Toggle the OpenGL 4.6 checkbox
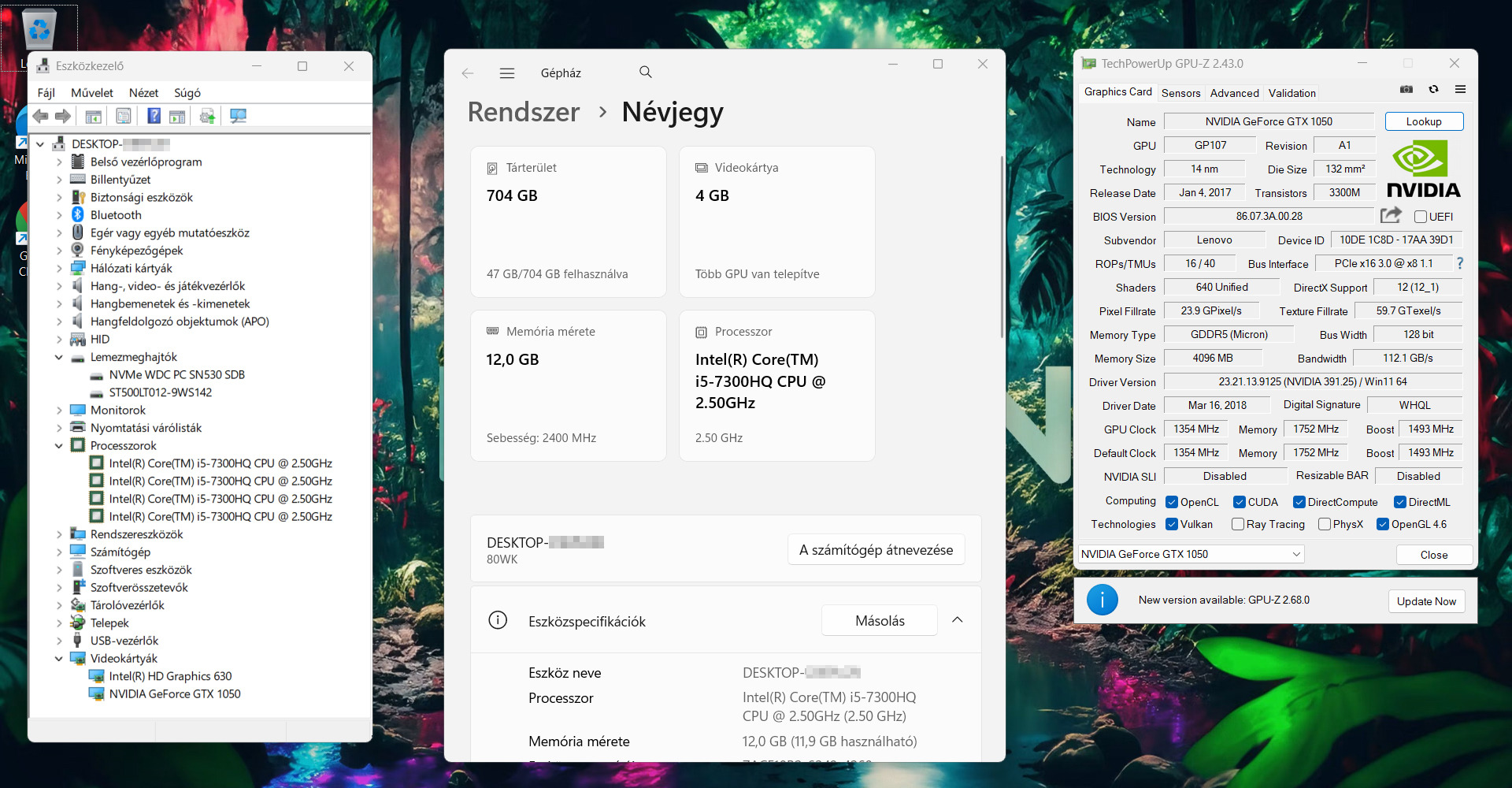 point(1383,524)
